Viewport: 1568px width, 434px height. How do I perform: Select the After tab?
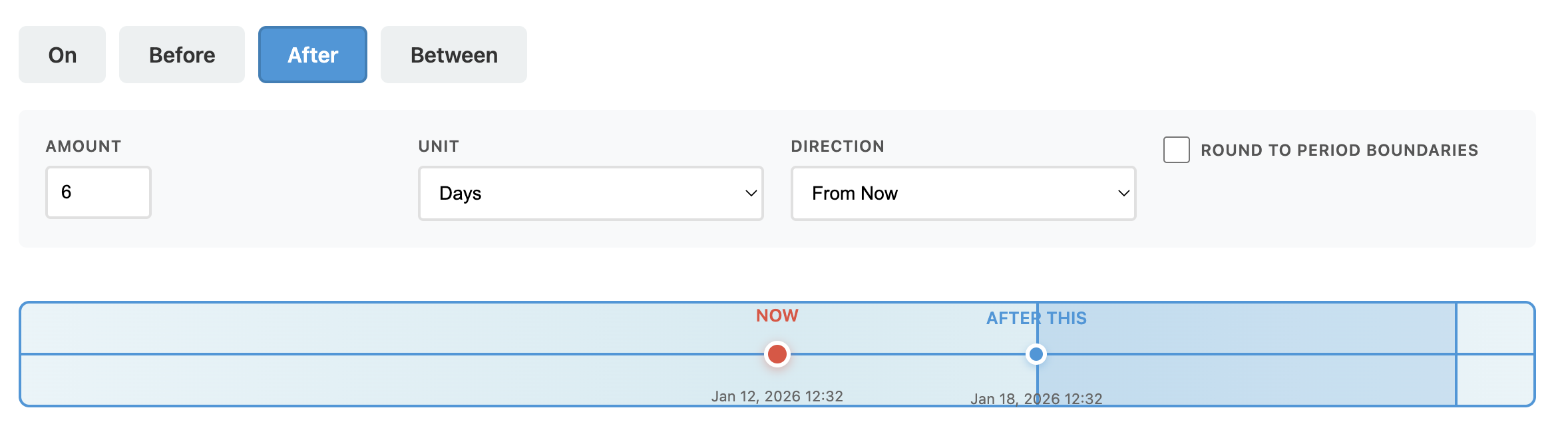click(312, 55)
